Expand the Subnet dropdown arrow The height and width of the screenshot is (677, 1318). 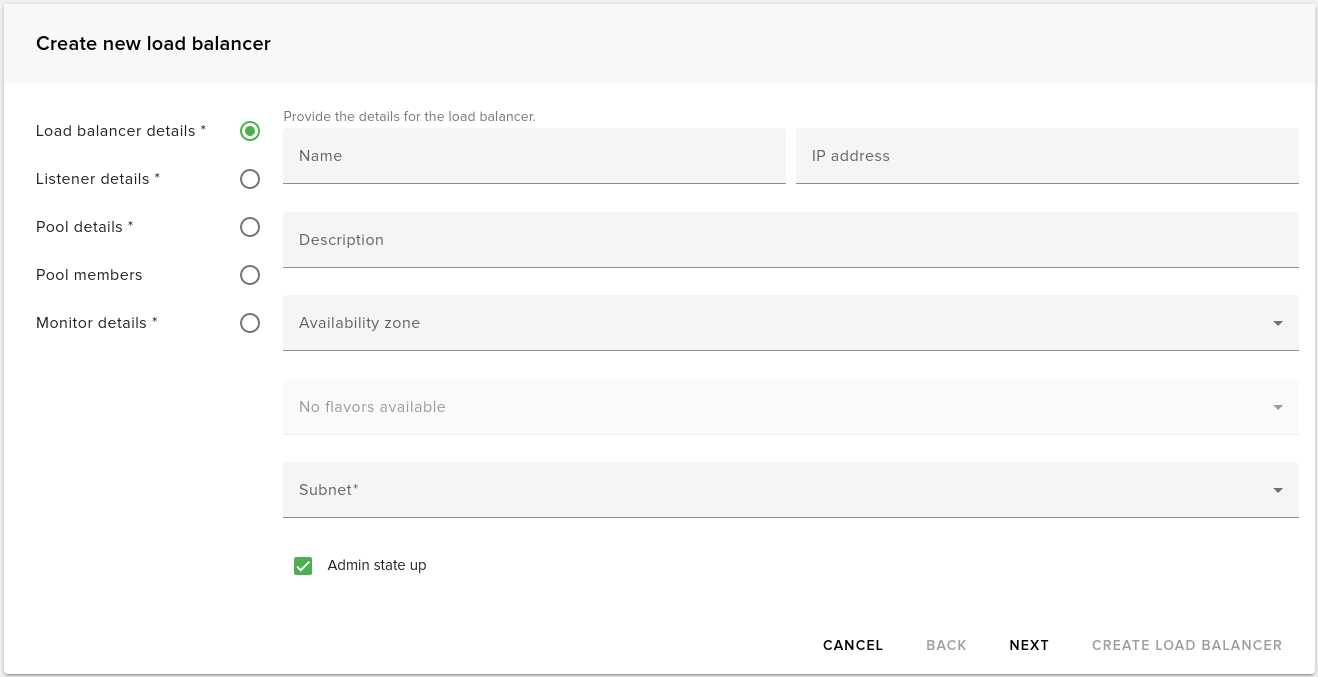click(1277, 490)
